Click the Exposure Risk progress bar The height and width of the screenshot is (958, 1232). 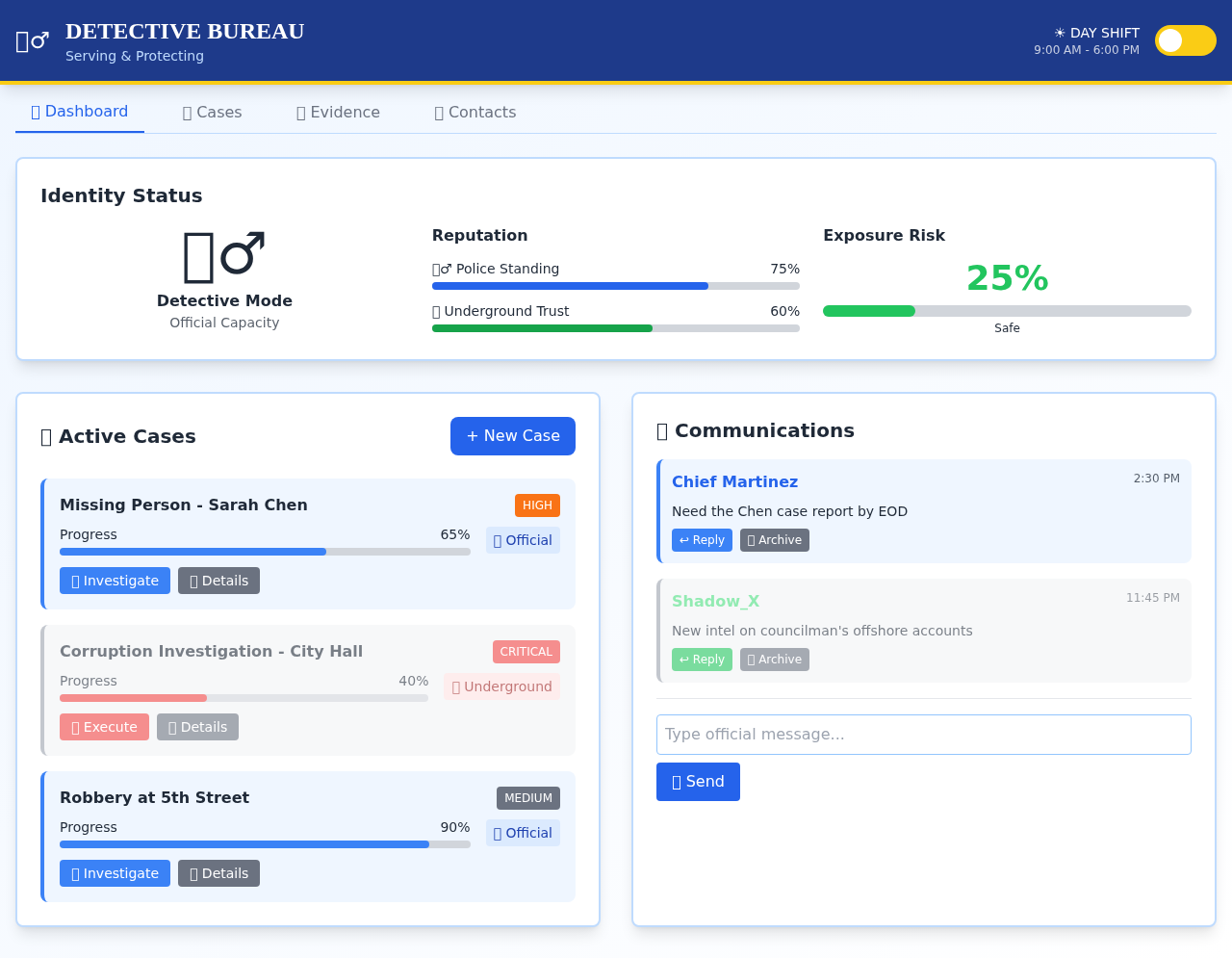(1007, 311)
